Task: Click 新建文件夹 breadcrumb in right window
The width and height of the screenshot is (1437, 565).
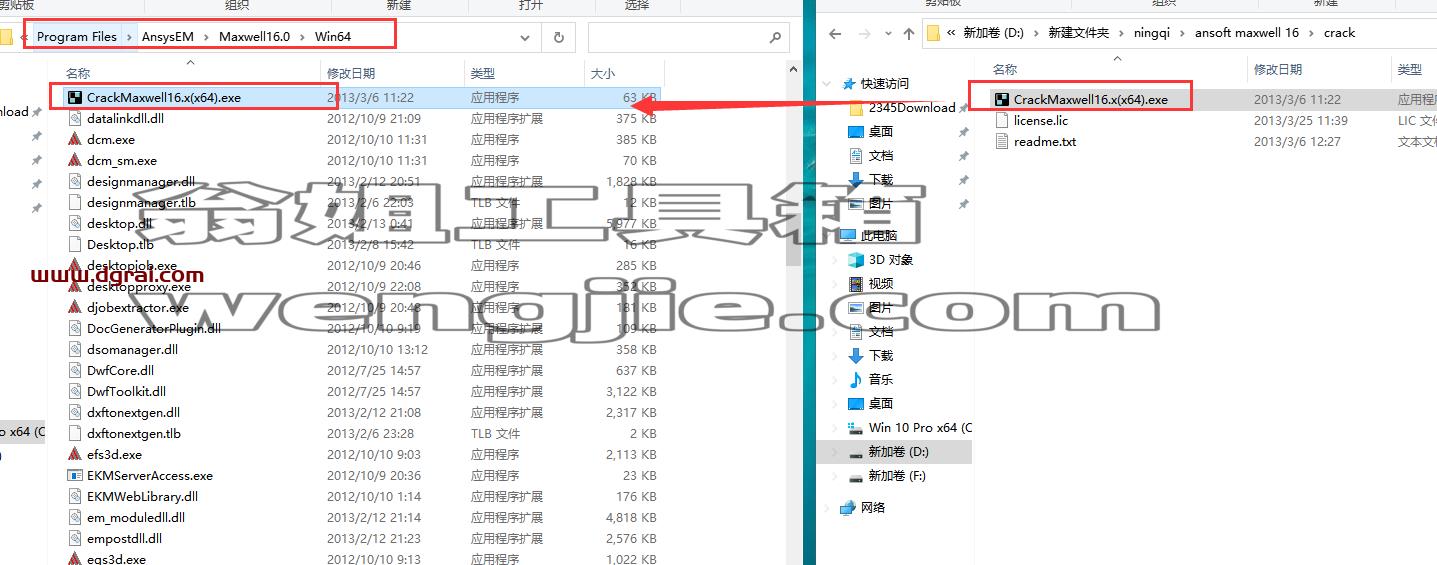Action: pos(1078,33)
